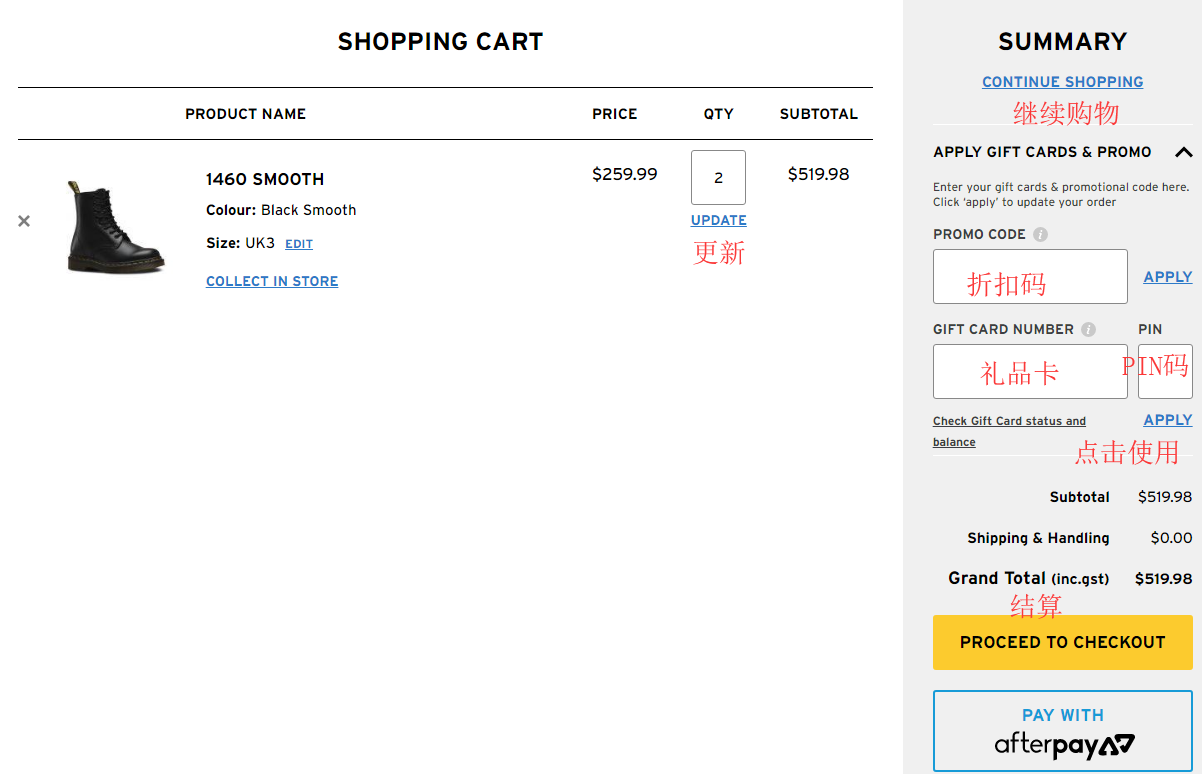Screen dimensions: 1202x774
Task: Apply the gift card
Action: [1167, 420]
